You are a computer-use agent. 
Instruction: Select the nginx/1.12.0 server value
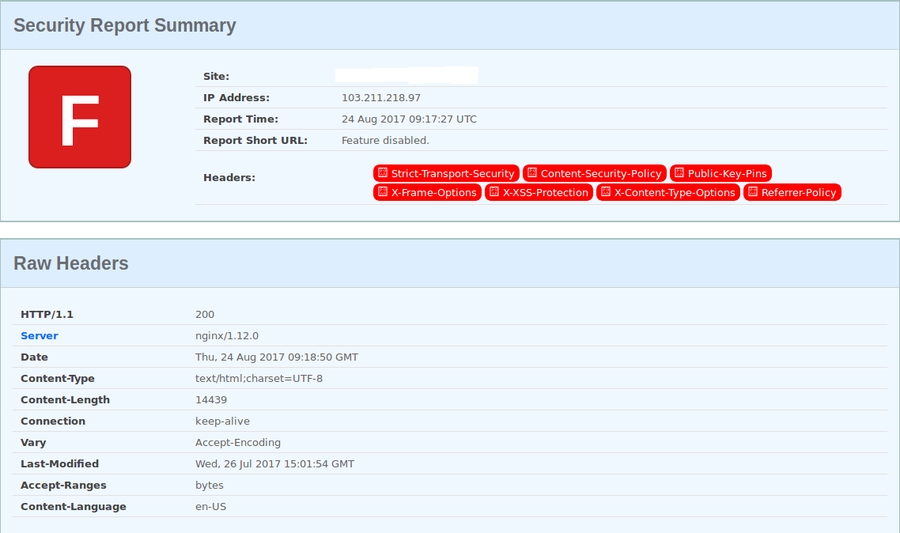(x=227, y=336)
